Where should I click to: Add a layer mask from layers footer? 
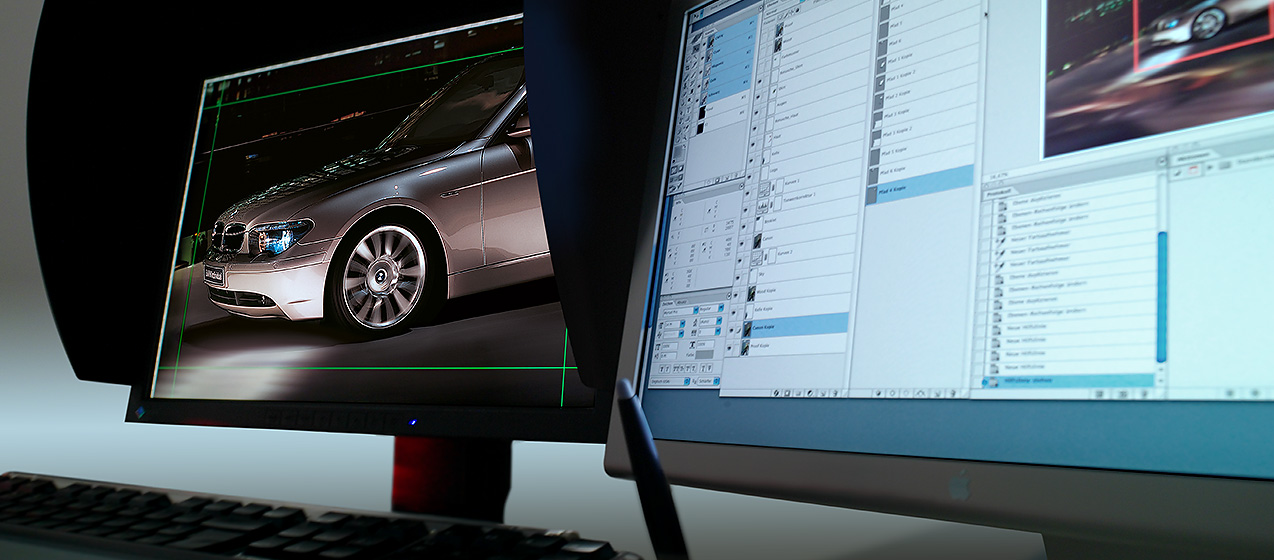(x=787, y=393)
